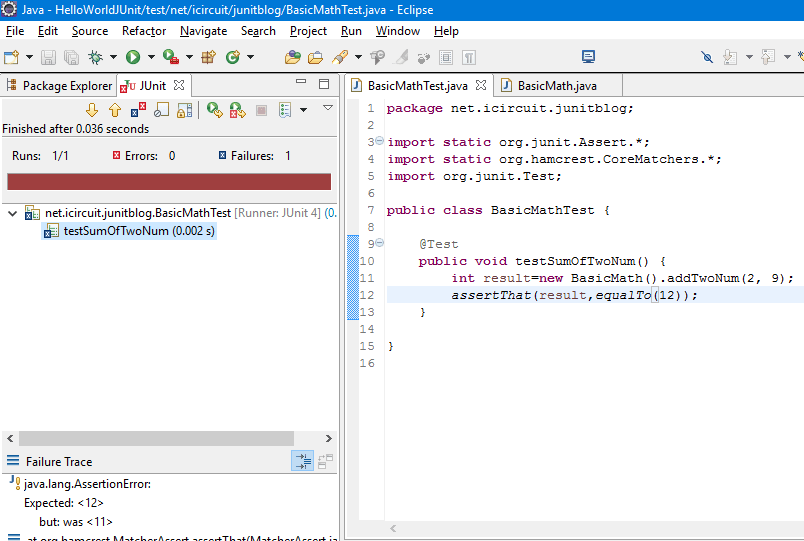Click the Save All icon
This screenshot has width=804, height=541.
71,57
